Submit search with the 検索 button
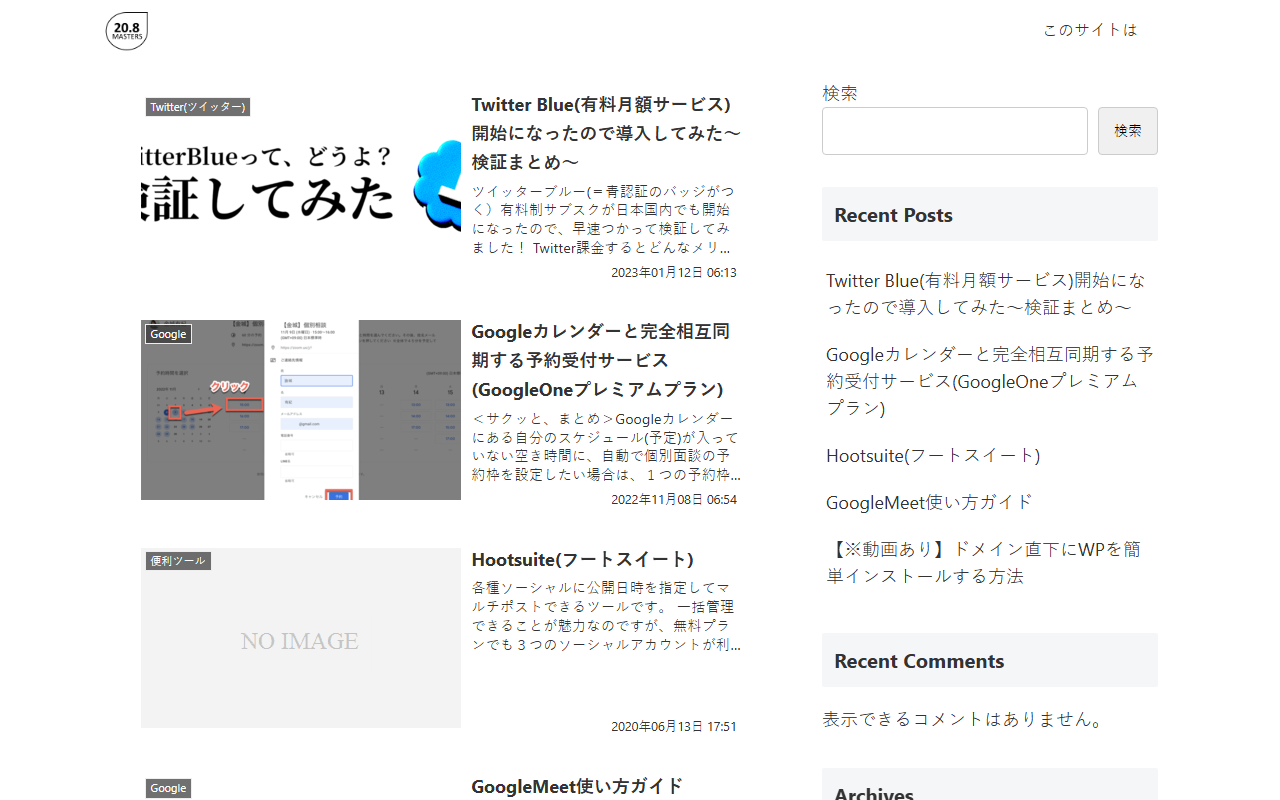Screen dimensions: 1280x800 click(x=1128, y=131)
